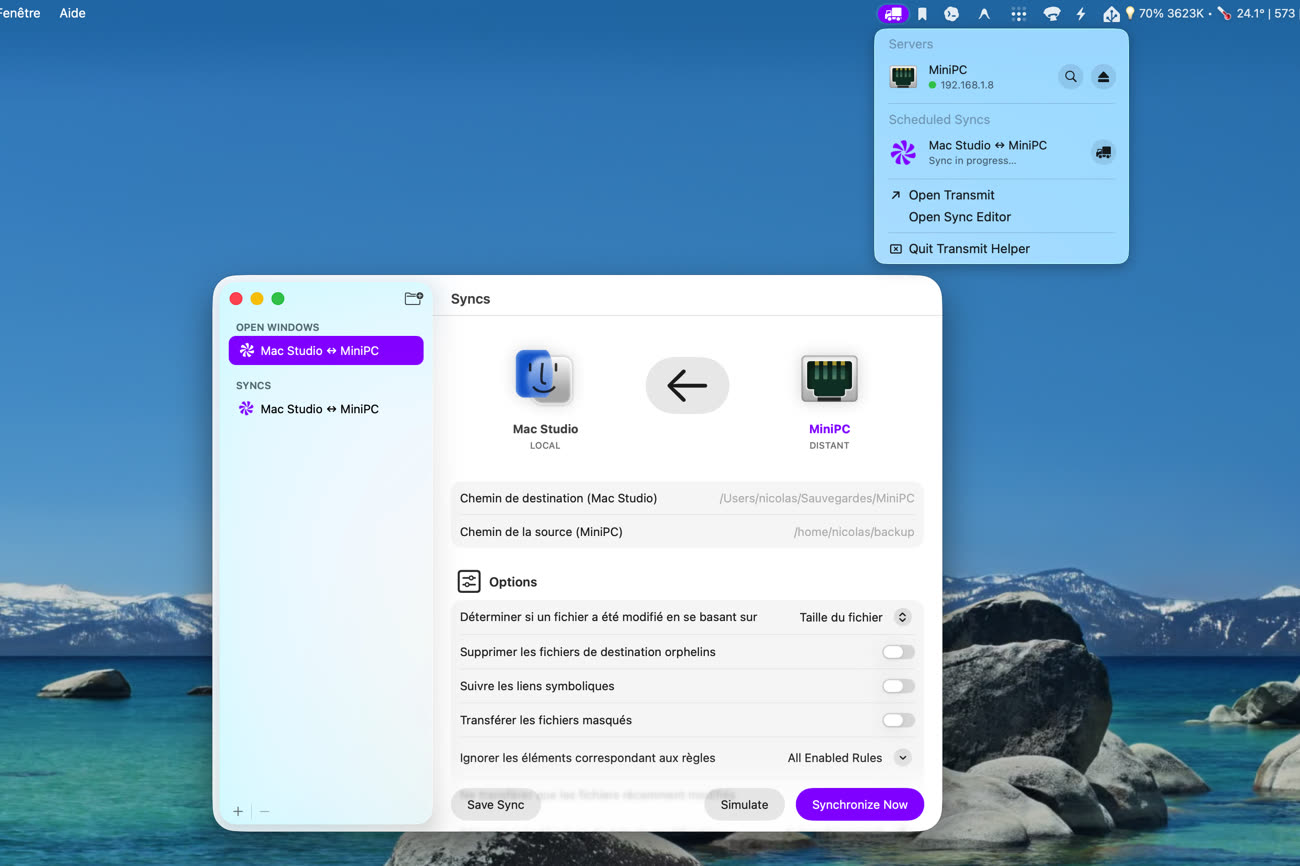This screenshot has width=1300, height=866.
Task: Click the 'Chemin de destination (Mac Studio)' label
Action: tap(558, 498)
